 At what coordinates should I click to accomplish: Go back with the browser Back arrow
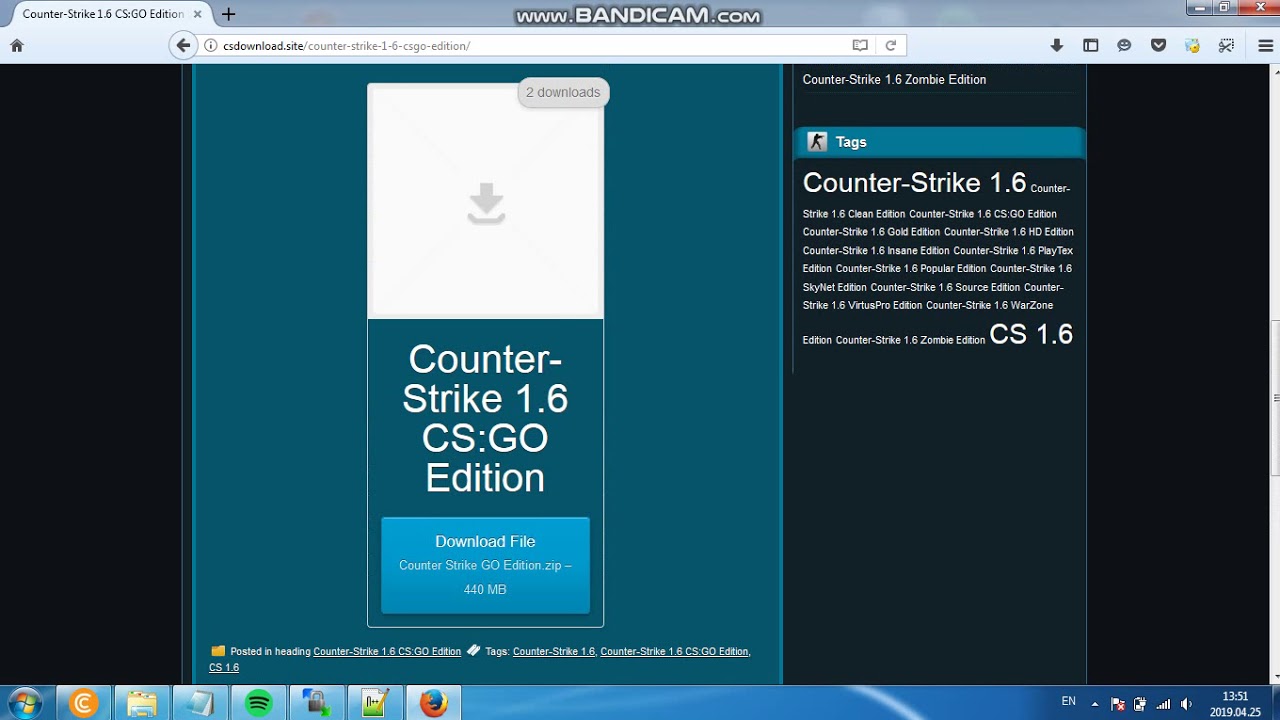[183, 45]
